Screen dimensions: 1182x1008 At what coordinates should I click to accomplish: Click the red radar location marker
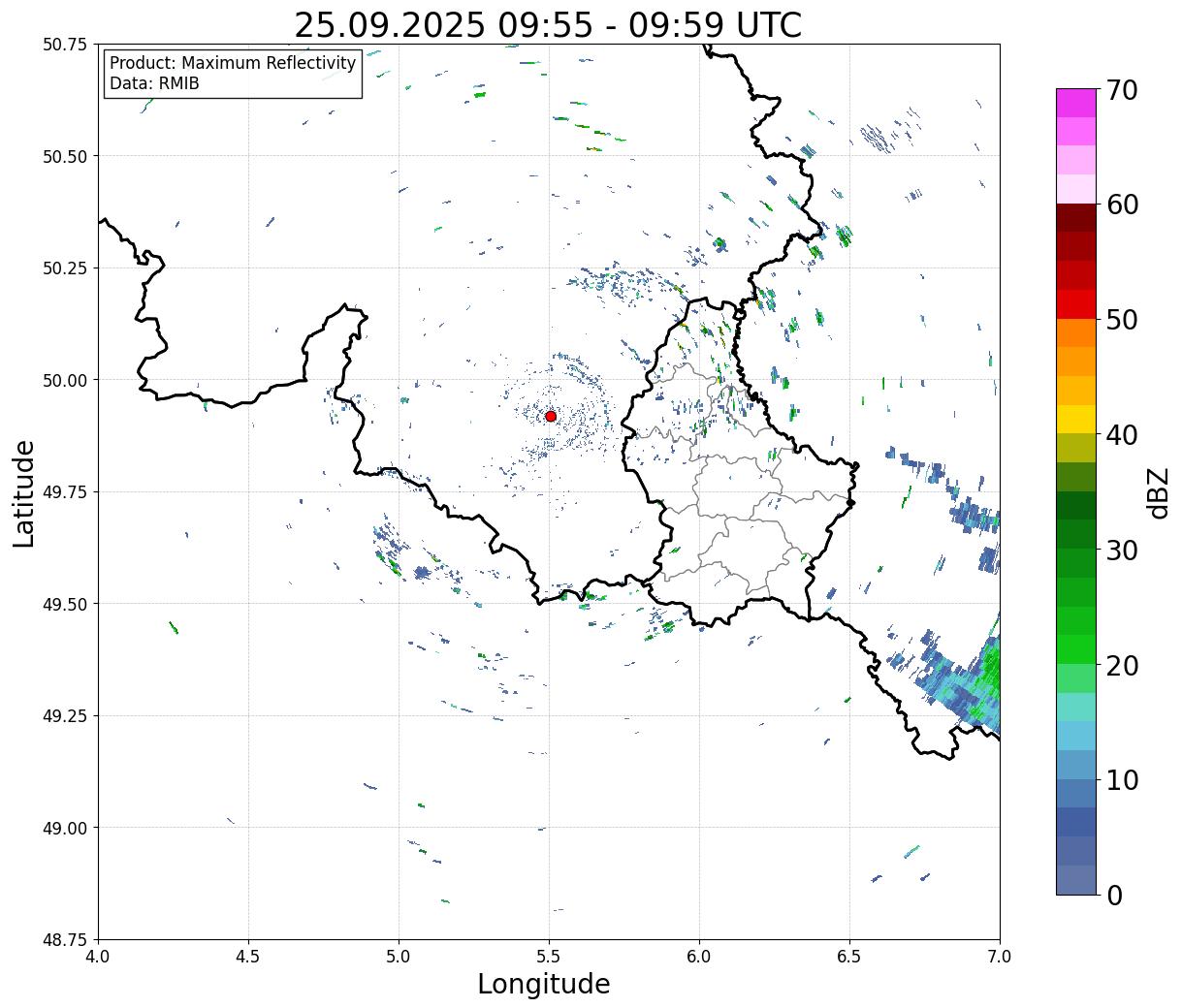[551, 416]
